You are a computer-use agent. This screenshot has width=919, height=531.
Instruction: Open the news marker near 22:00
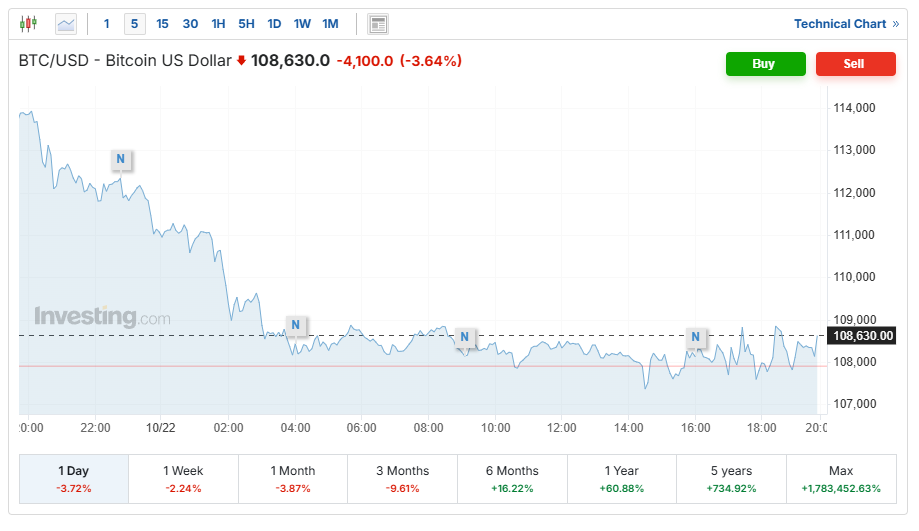[x=120, y=159]
